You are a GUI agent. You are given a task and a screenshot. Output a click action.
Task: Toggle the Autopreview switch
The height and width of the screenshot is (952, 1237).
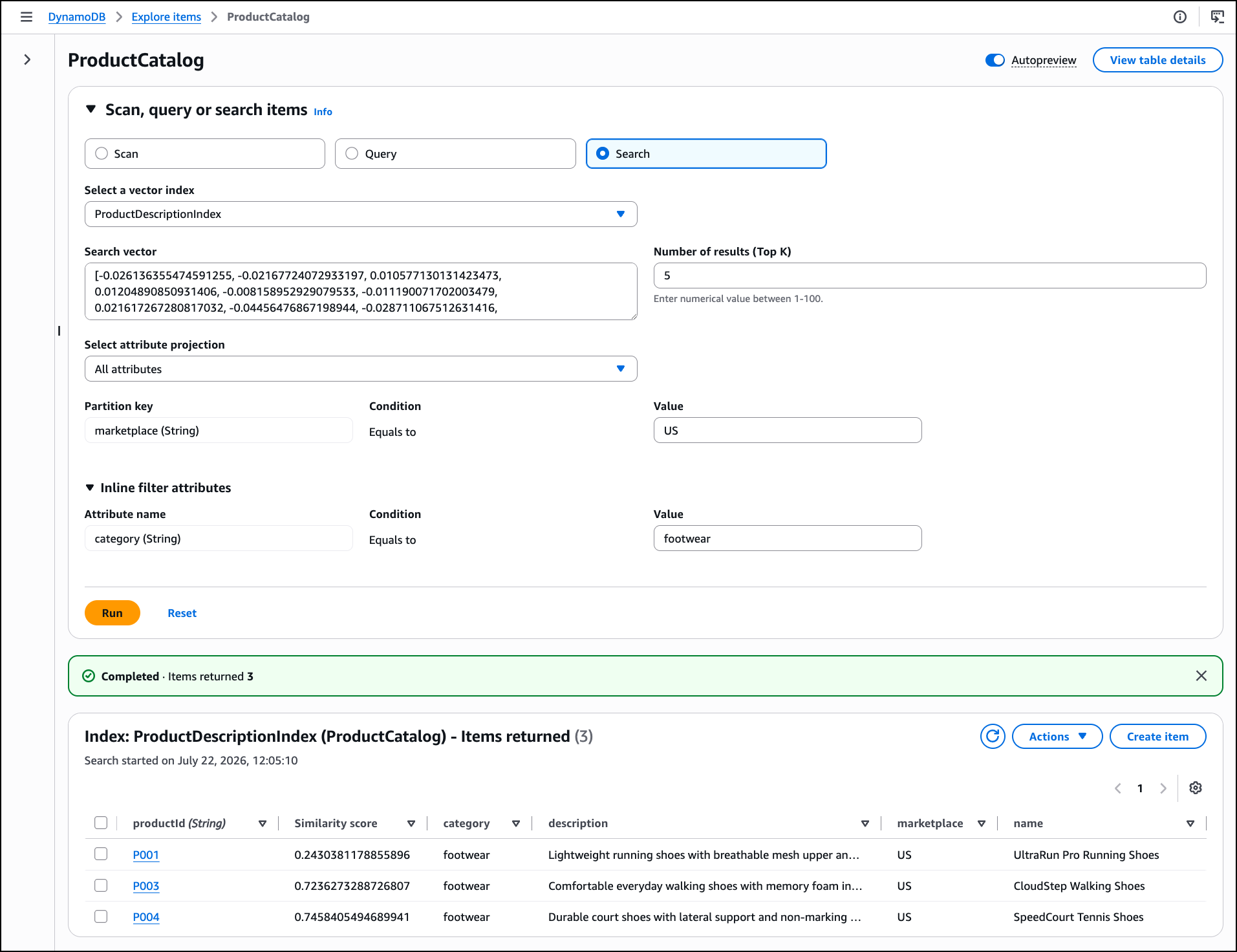(x=995, y=60)
